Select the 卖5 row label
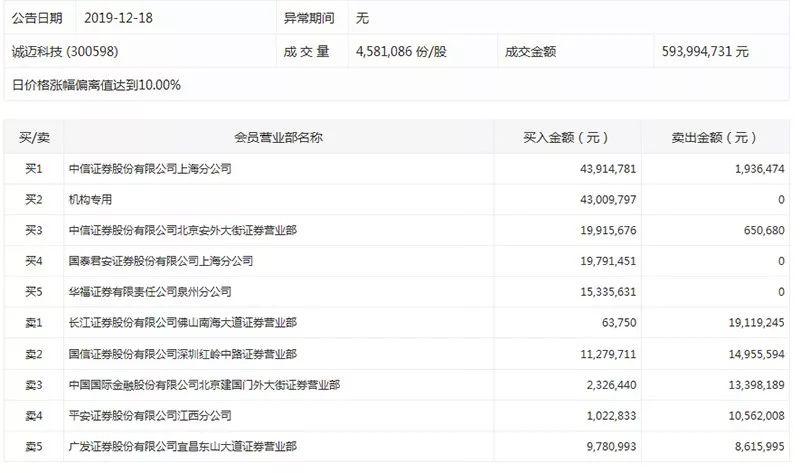800x473 pixels. (34, 446)
